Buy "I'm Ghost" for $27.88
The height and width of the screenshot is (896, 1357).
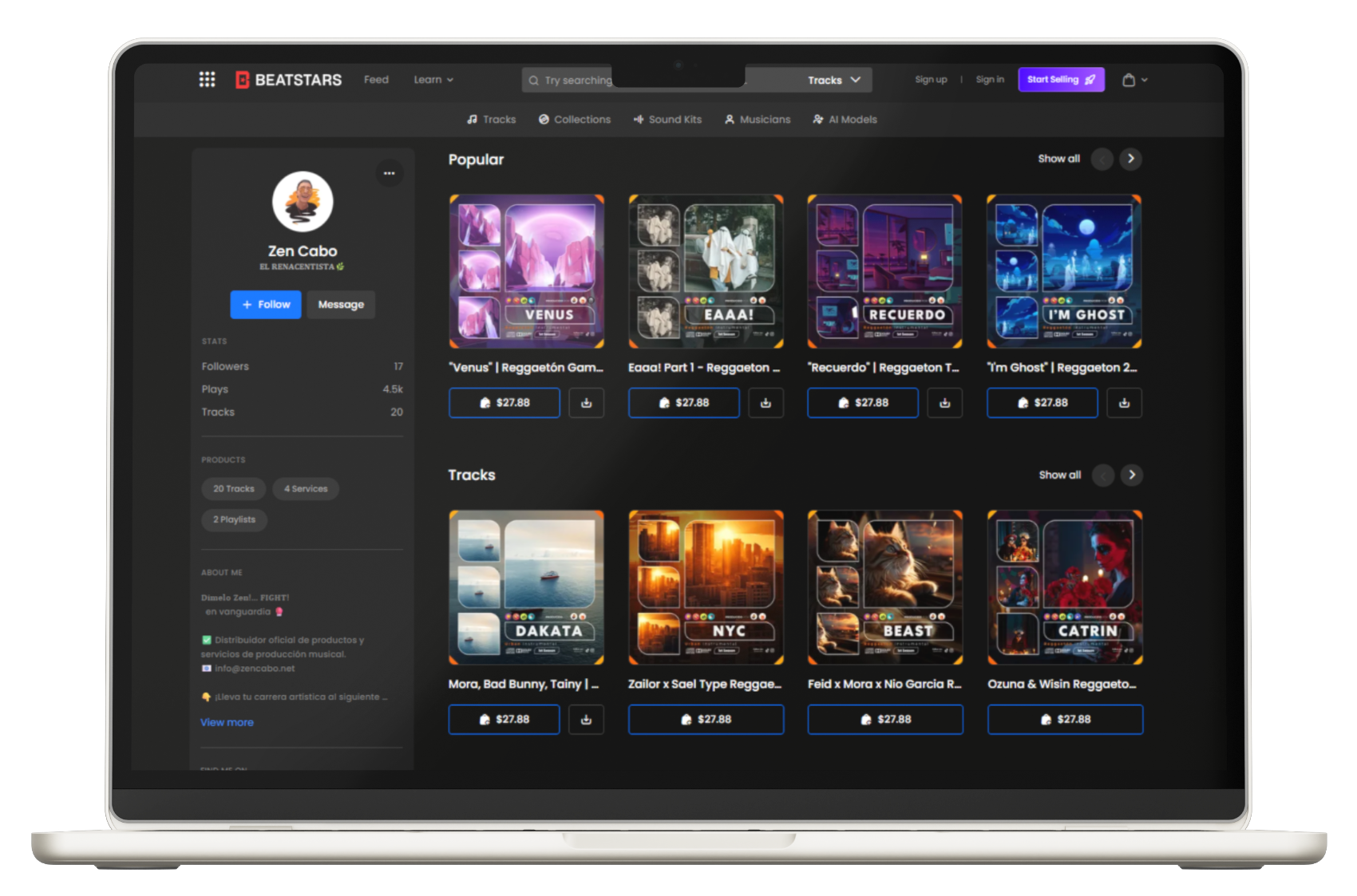pyautogui.click(x=1042, y=403)
